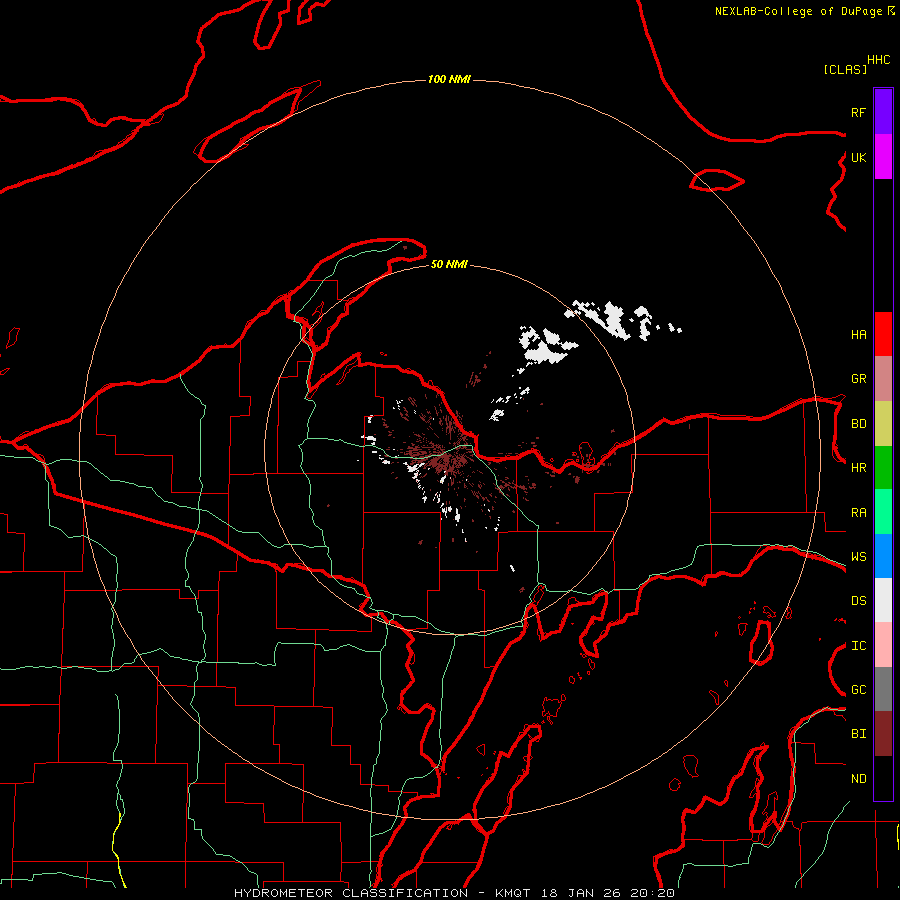
Task: Click the WS blue legend swatch
Action: point(883,556)
